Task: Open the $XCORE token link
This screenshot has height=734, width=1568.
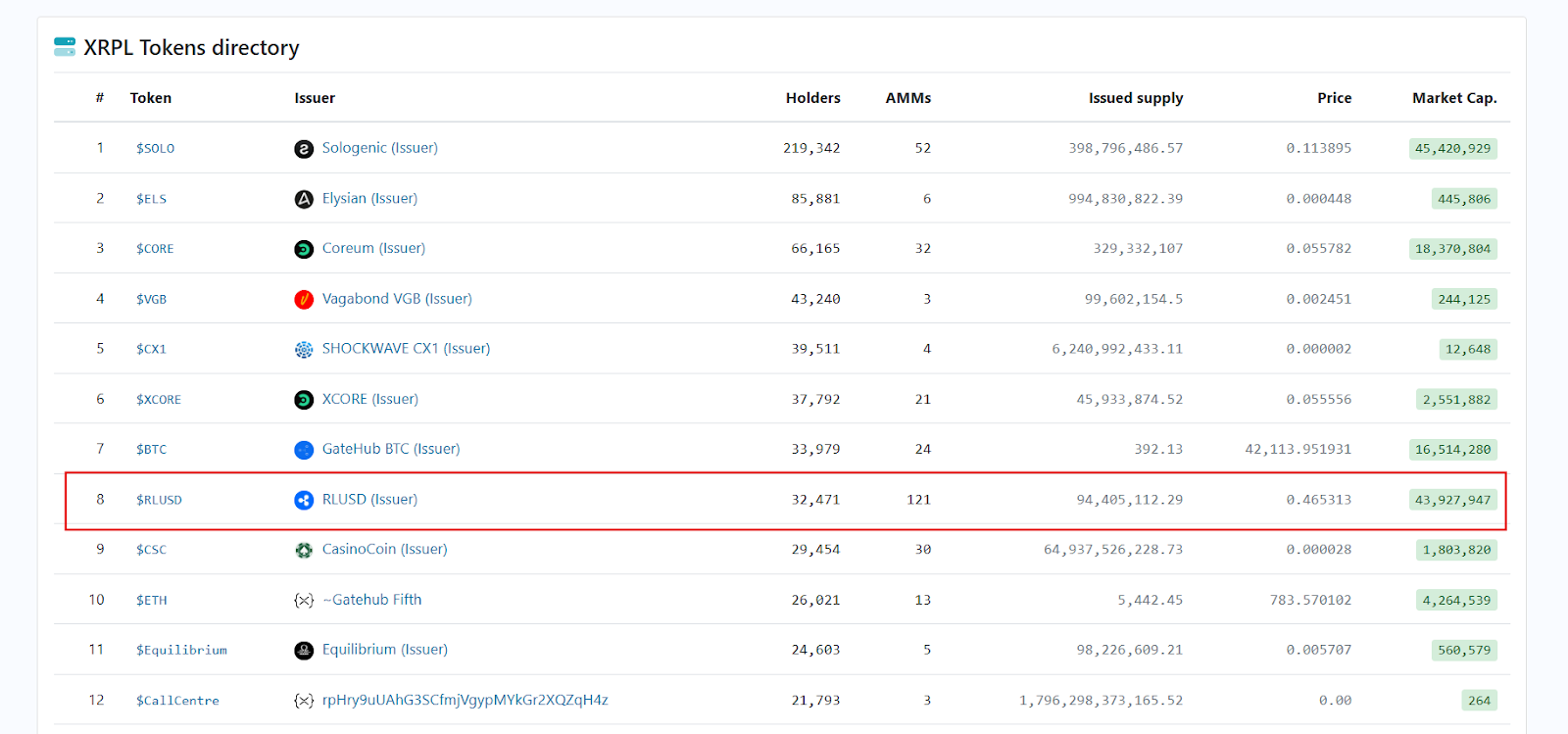Action: click(x=159, y=400)
